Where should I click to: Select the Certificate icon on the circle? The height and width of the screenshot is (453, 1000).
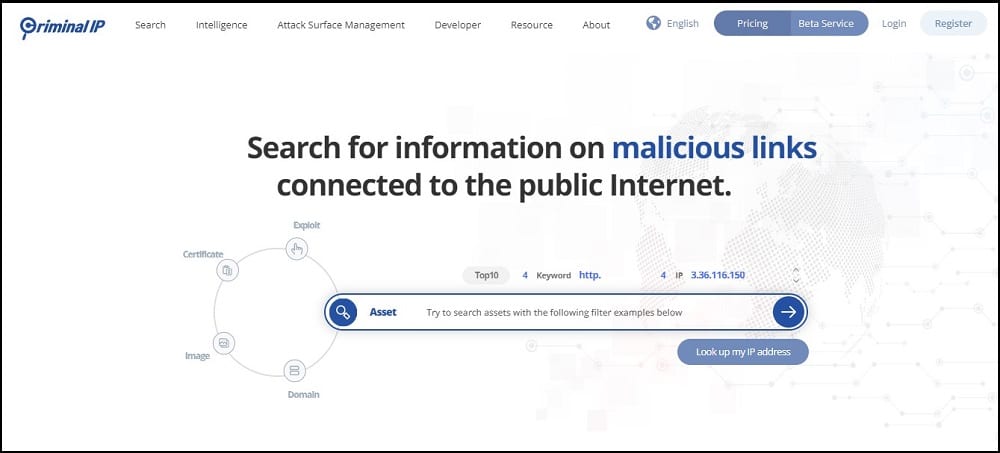coord(227,271)
